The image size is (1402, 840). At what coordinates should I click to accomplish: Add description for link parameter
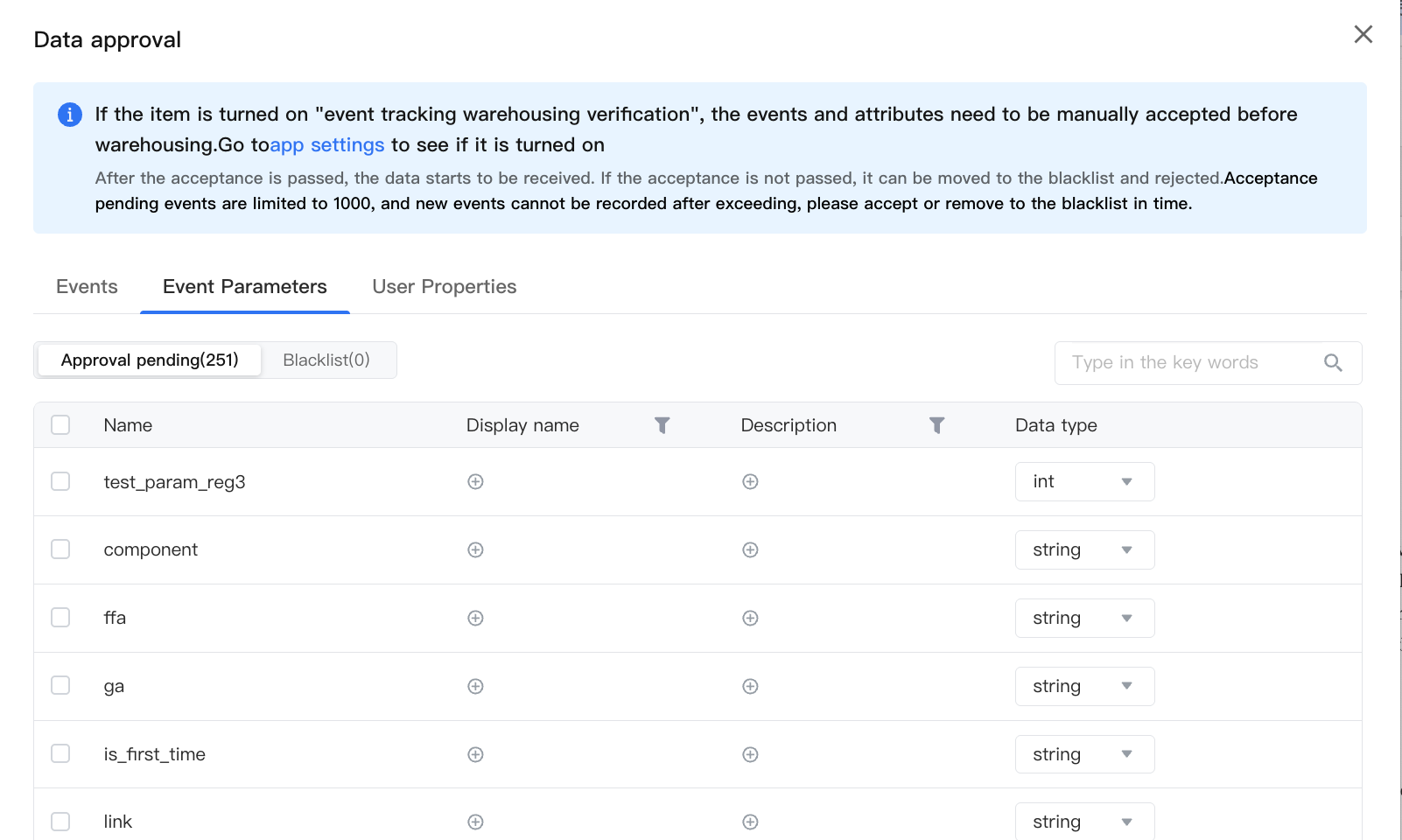(x=750, y=822)
